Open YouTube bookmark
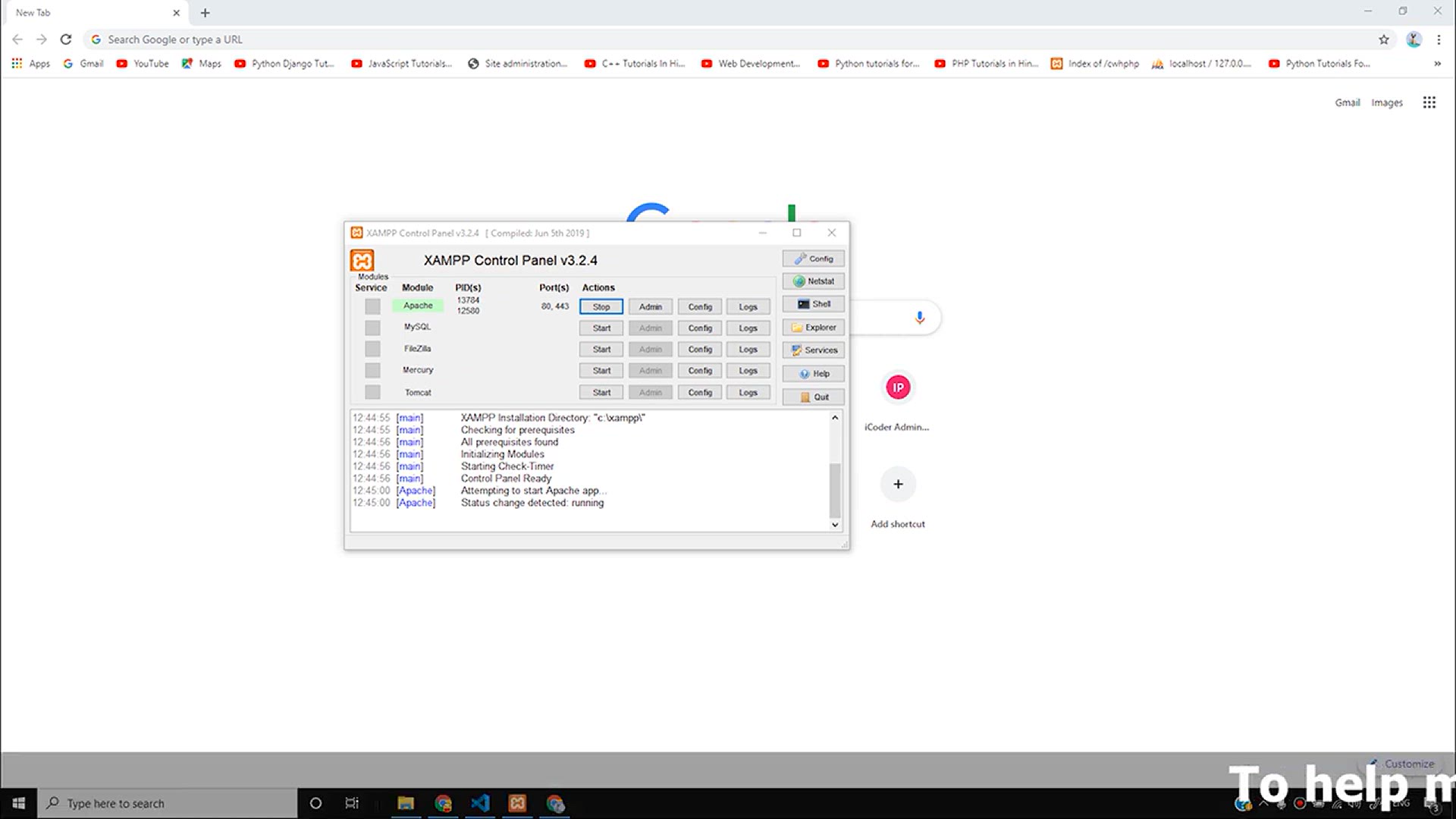This screenshot has width=1456, height=819. (x=143, y=64)
